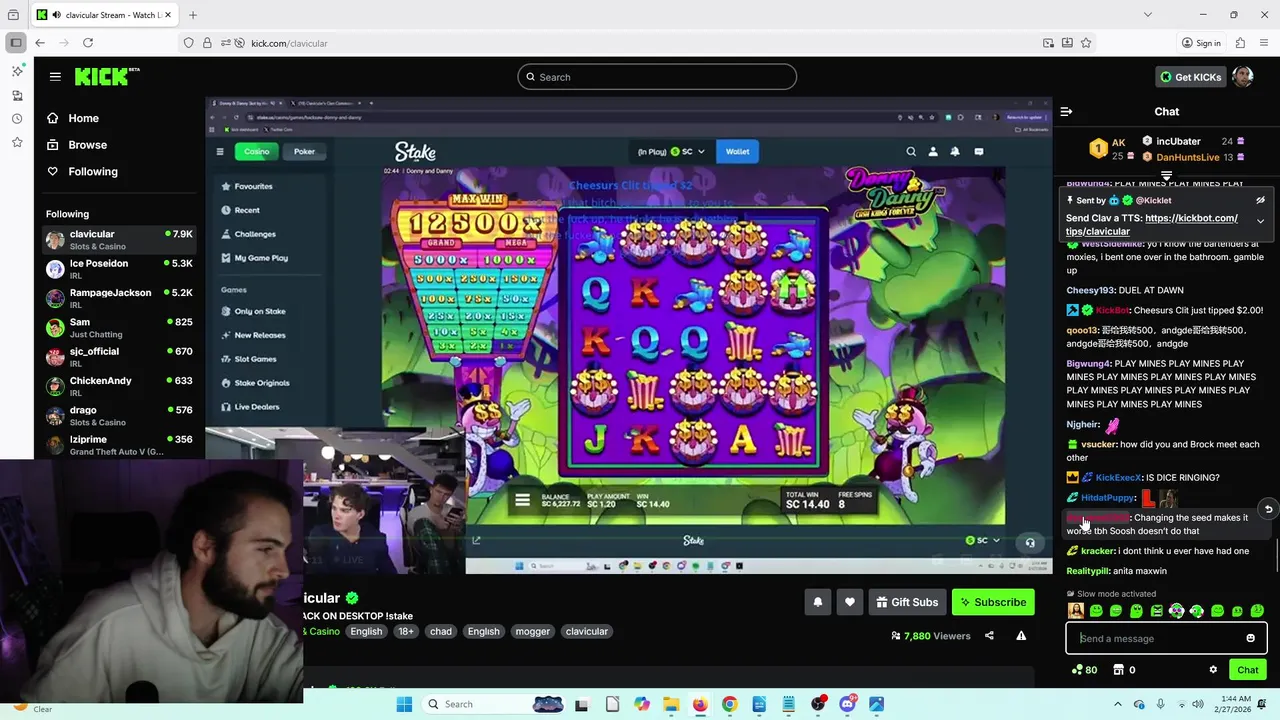Click the chat undo/scroll-back button
This screenshot has height=720, width=1280.
(x=1268, y=509)
